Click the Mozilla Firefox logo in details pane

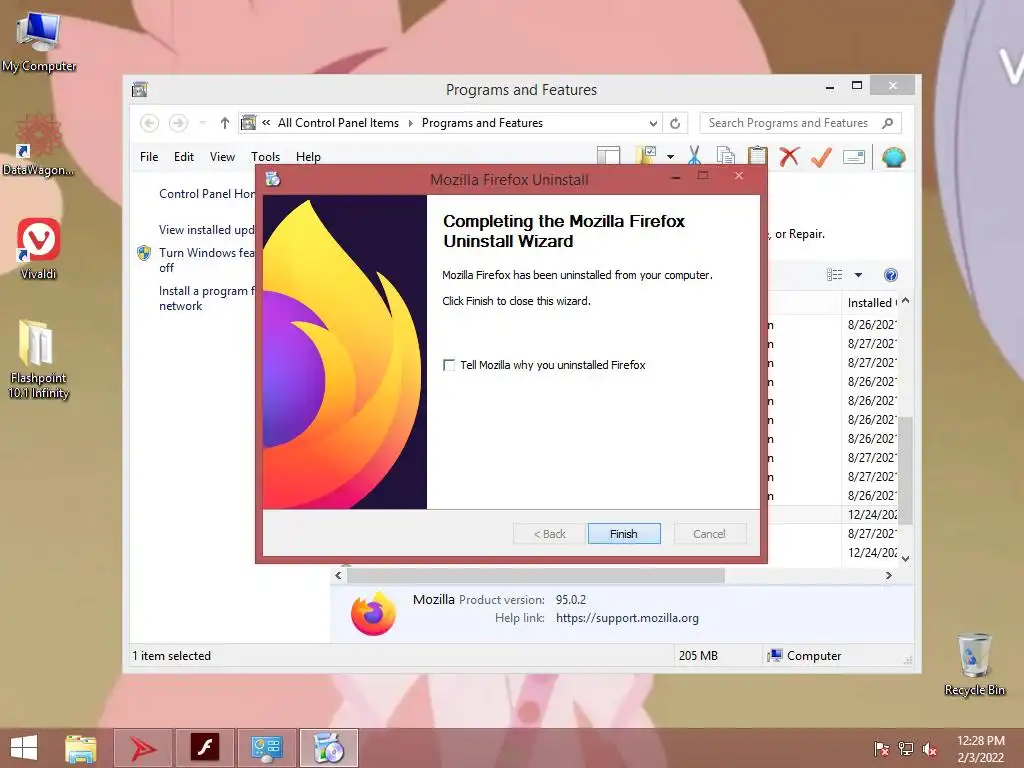373,613
